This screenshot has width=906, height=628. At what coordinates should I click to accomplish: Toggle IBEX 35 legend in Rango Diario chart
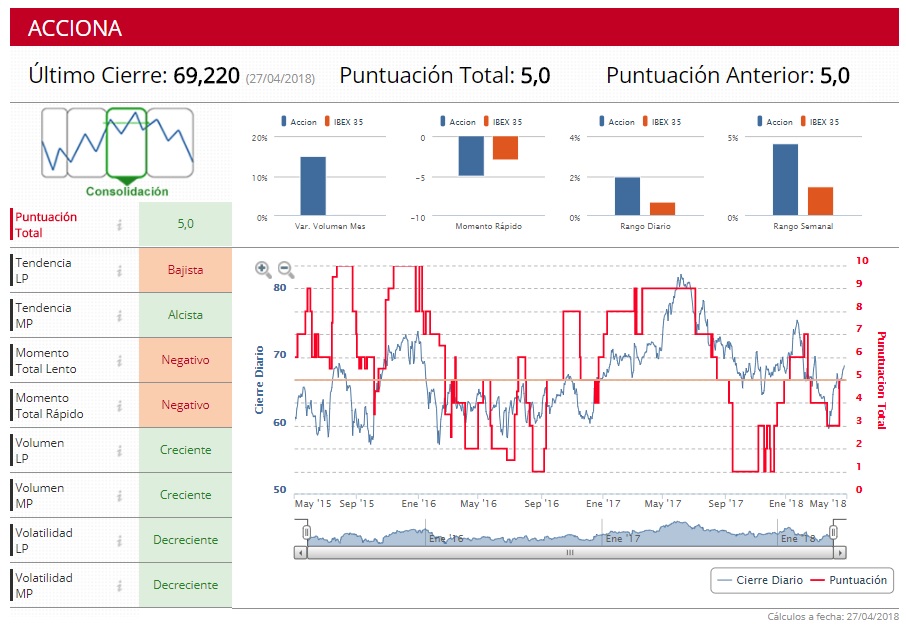[662, 121]
